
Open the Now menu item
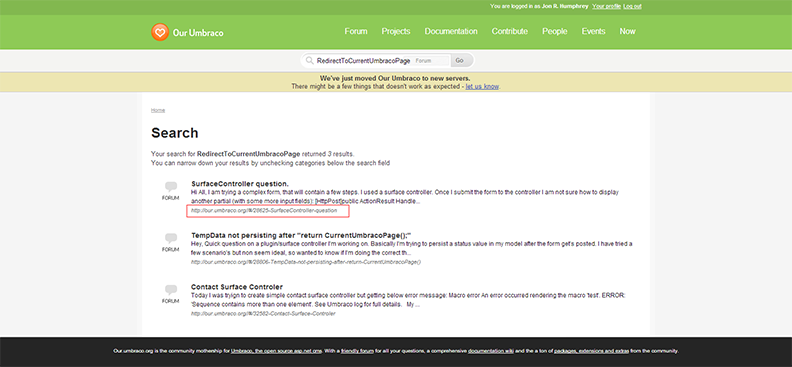[627, 31]
